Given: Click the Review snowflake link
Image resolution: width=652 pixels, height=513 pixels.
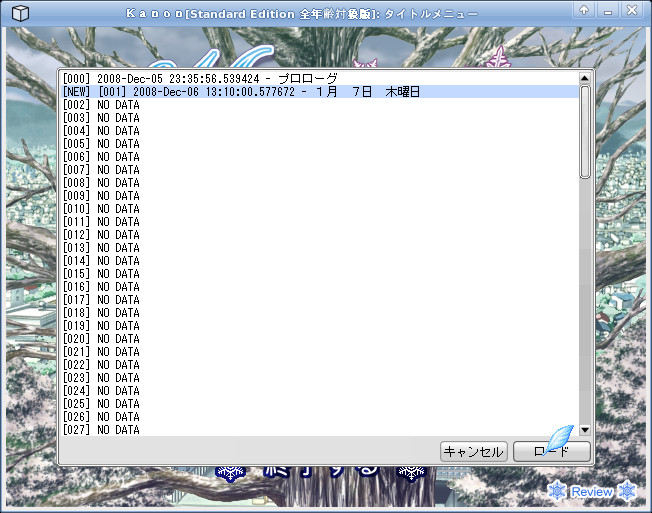Looking at the screenshot, I should (x=592, y=491).
